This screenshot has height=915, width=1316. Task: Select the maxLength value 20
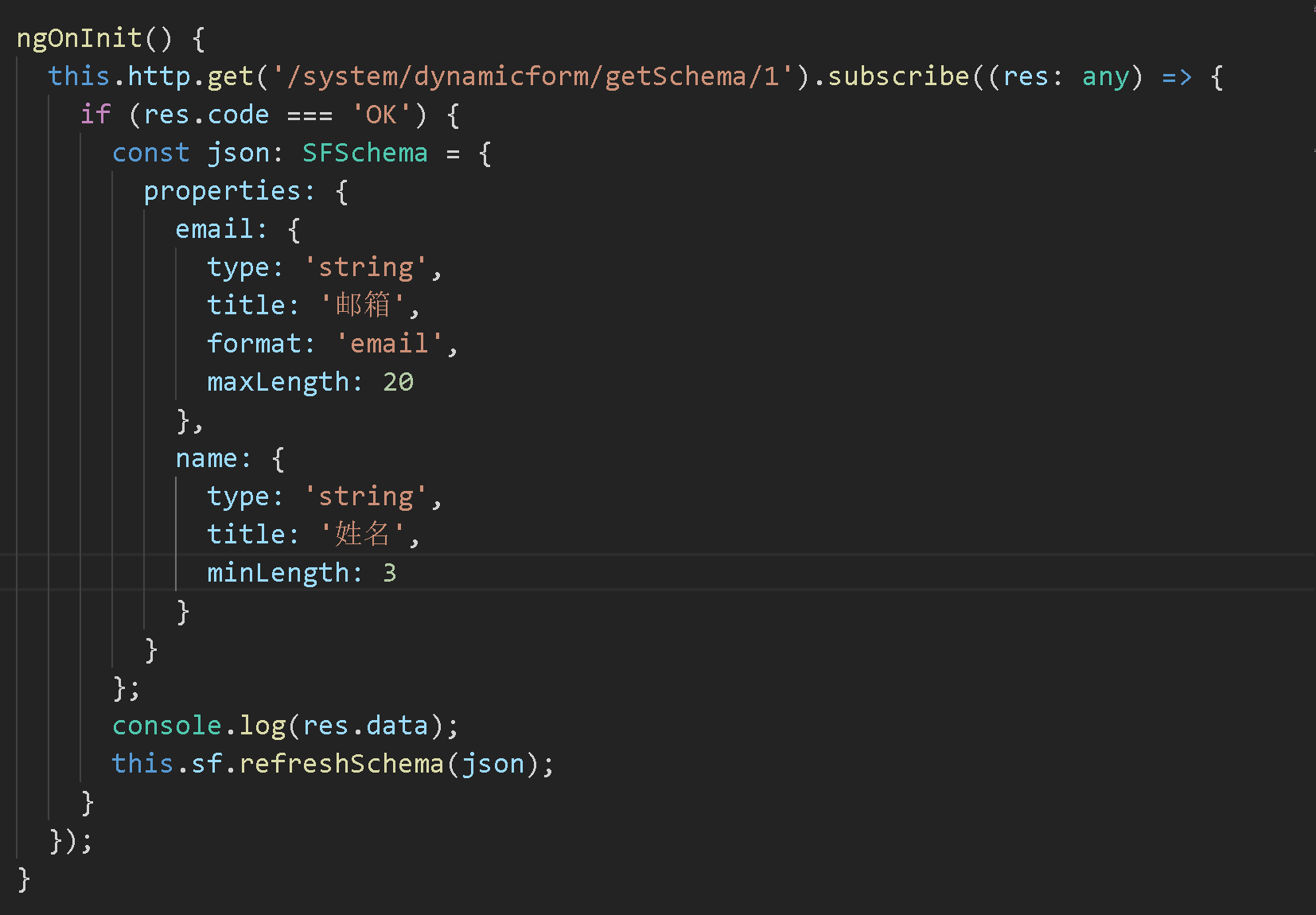399,381
